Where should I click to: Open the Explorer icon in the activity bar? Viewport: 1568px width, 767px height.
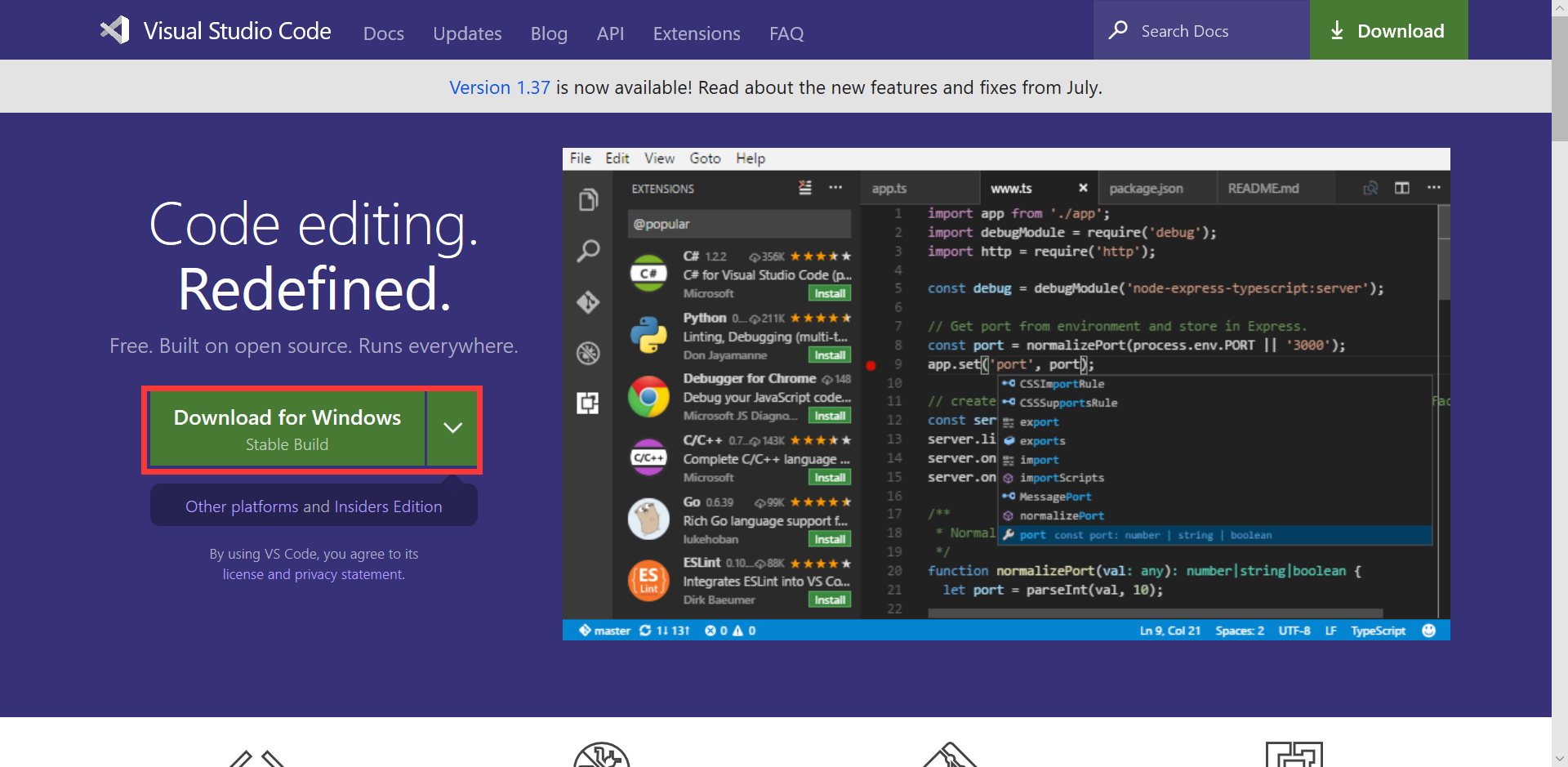589,198
